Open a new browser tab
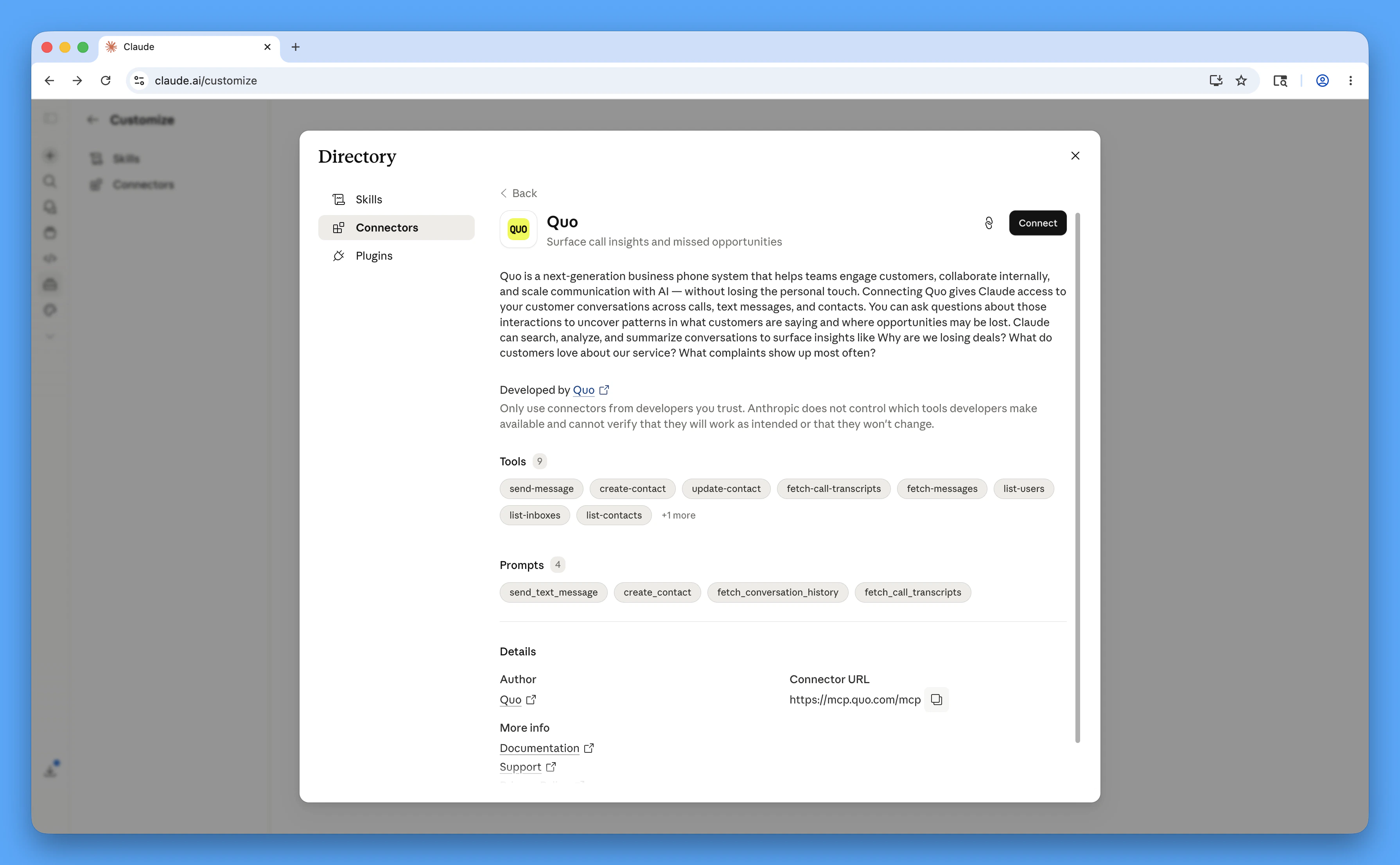This screenshot has height=865, width=1400. 295,47
